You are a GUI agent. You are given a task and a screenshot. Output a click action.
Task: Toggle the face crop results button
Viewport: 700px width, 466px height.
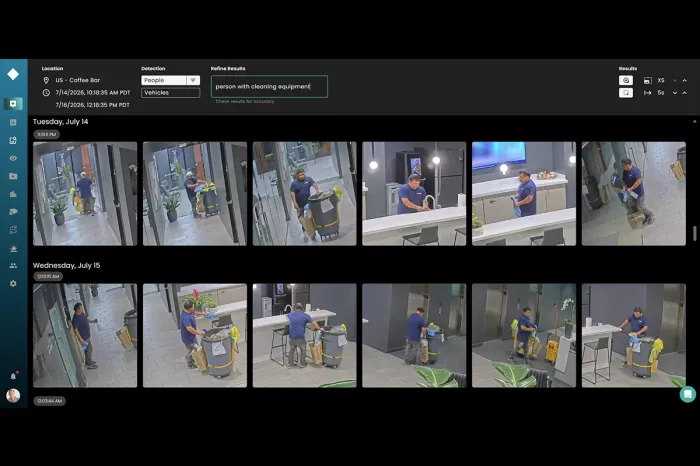point(626,80)
